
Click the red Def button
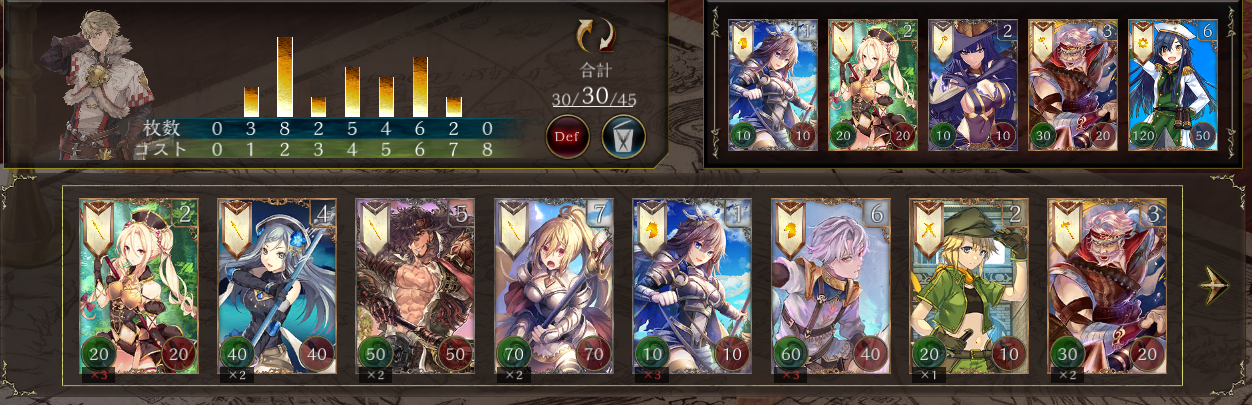[567, 135]
